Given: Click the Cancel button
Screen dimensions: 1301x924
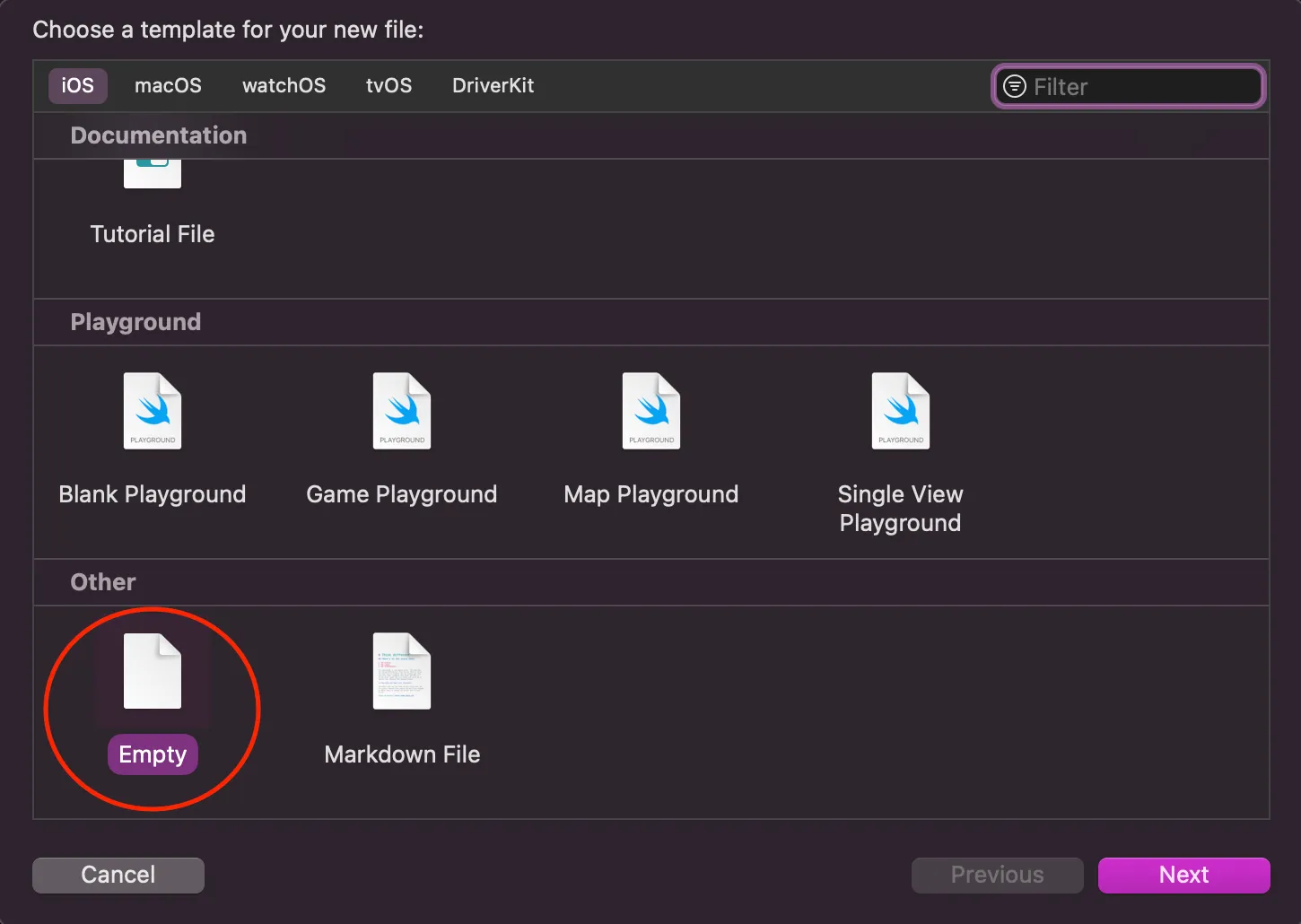Looking at the screenshot, I should (118, 875).
